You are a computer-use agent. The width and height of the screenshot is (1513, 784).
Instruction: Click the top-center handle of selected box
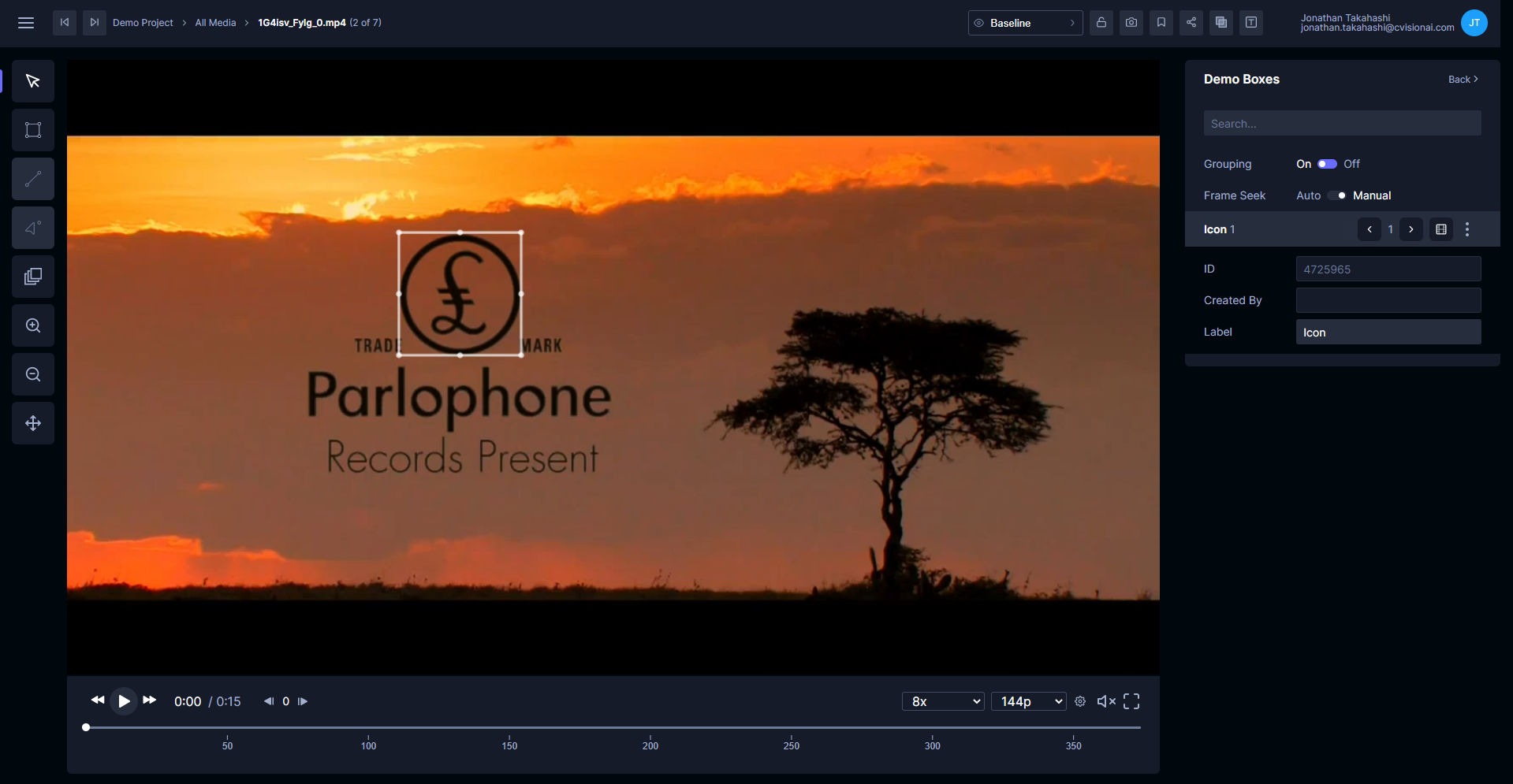coord(460,232)
